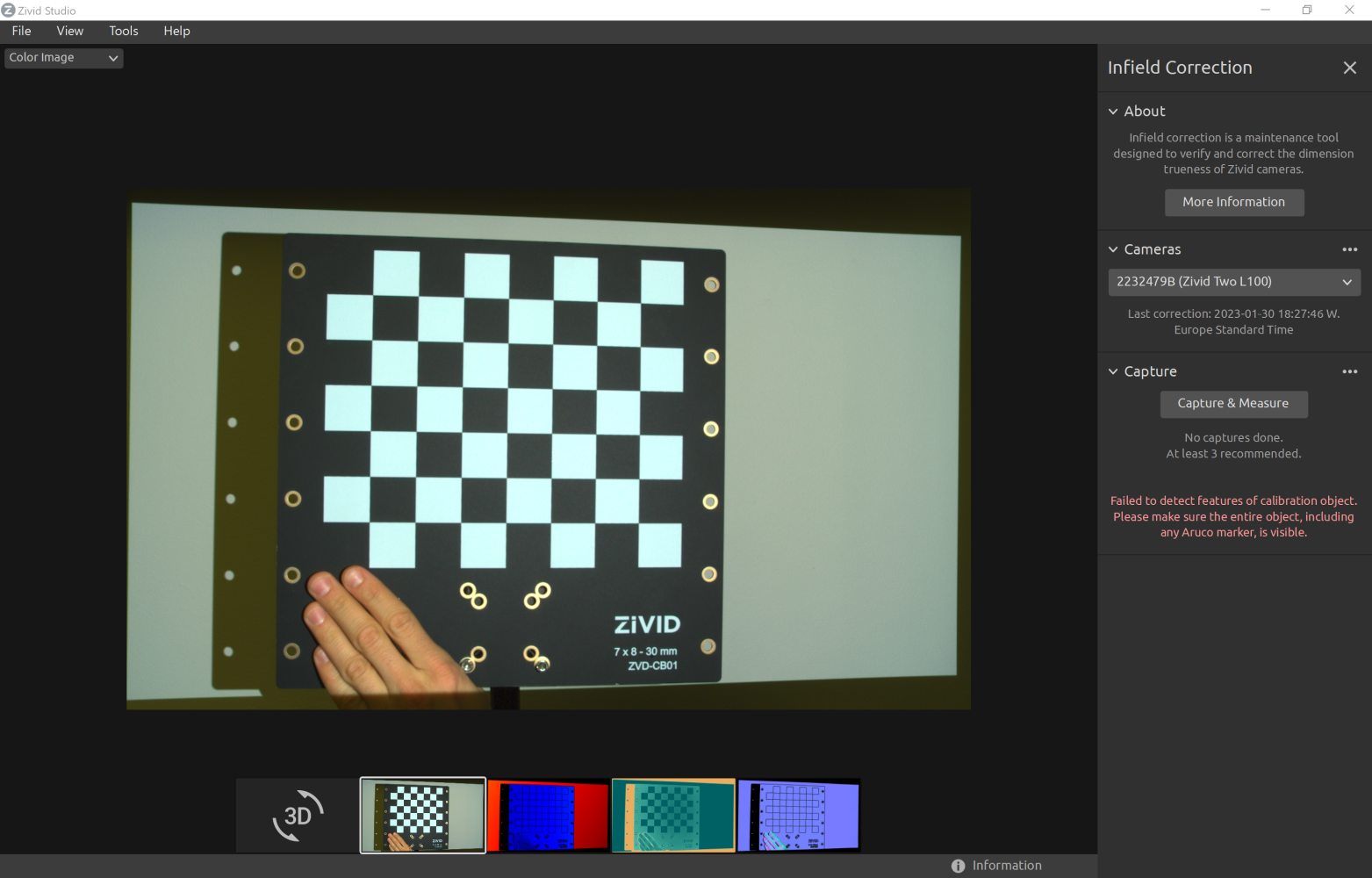Collapse the Cameras section
Image resolution: width=1372 pixels, height=878 pixels.
[x=1113, y=249]
